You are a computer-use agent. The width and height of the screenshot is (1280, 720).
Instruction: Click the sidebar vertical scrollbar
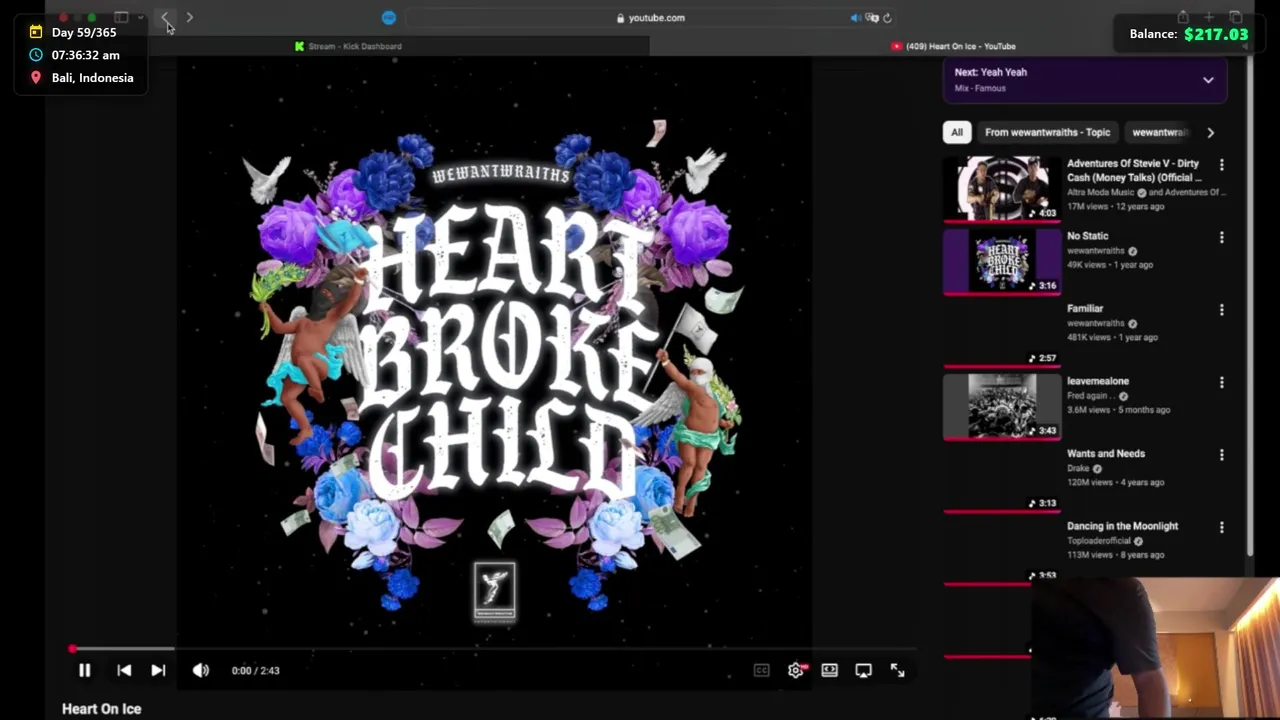pyautogui.click(x=1250, y=305)
